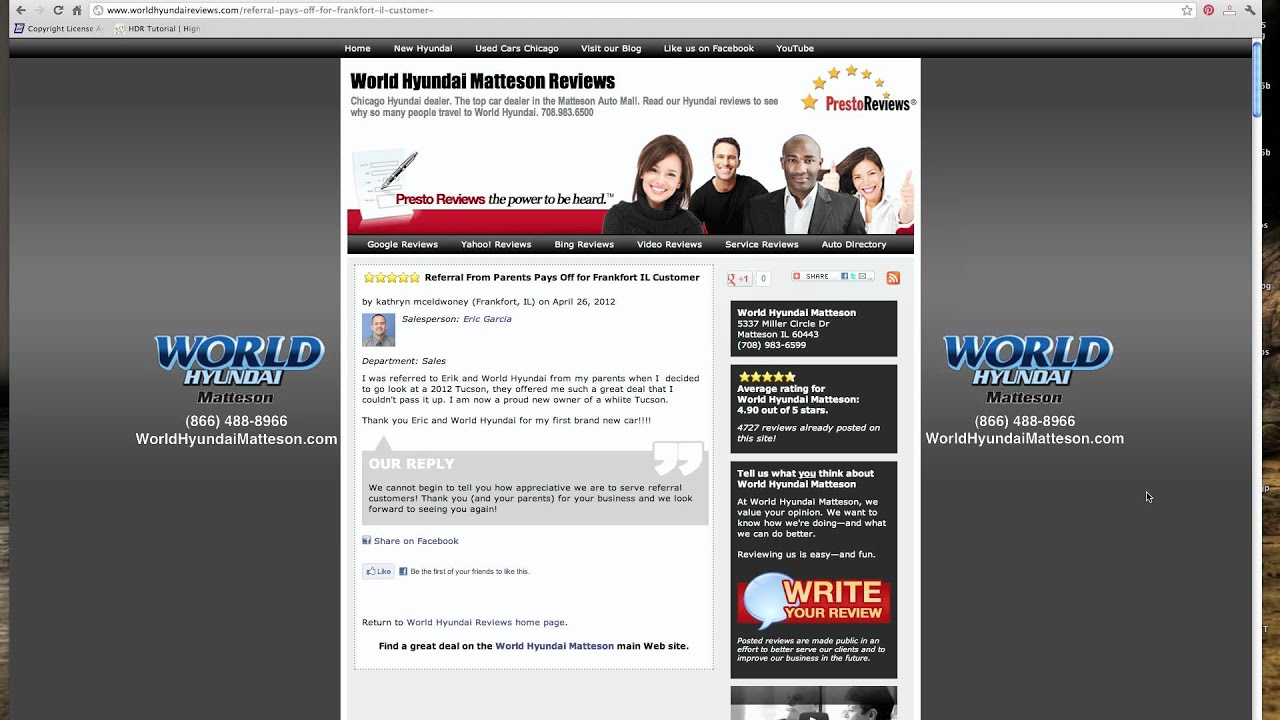Click the review title about Frankfort IL Customer
The width and height of the screenshot is (1280, 720).
562,277
